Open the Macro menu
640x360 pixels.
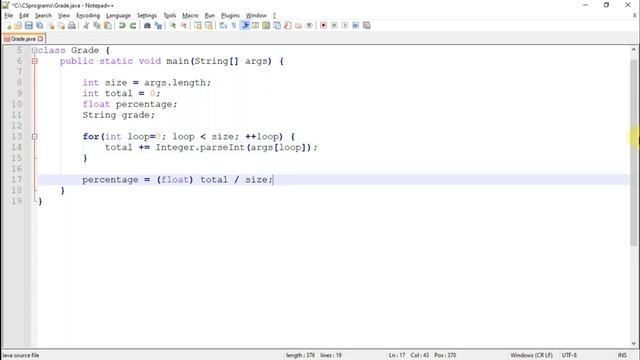coord(190,16)
